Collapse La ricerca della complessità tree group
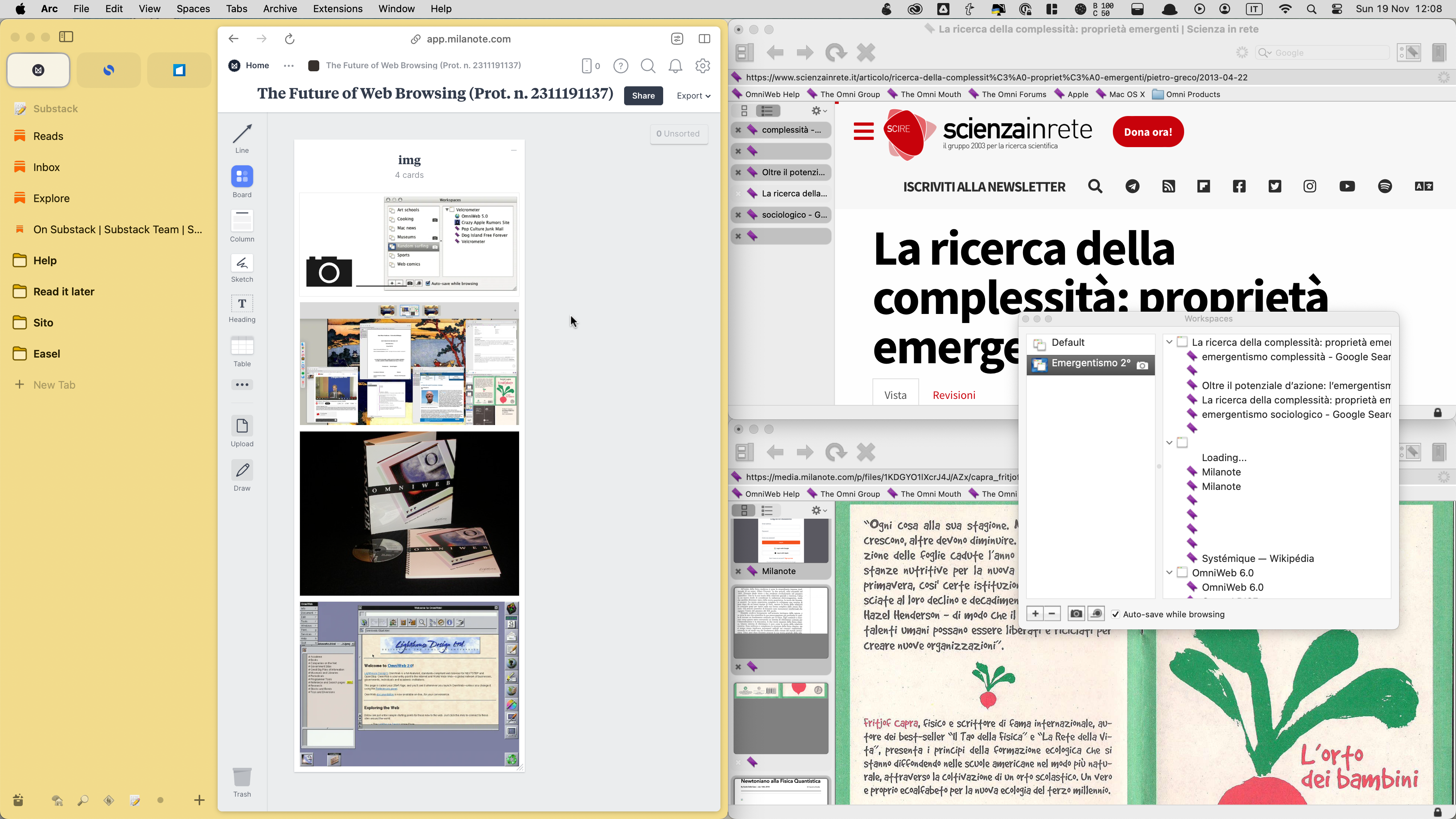 tap(1169, 342)
